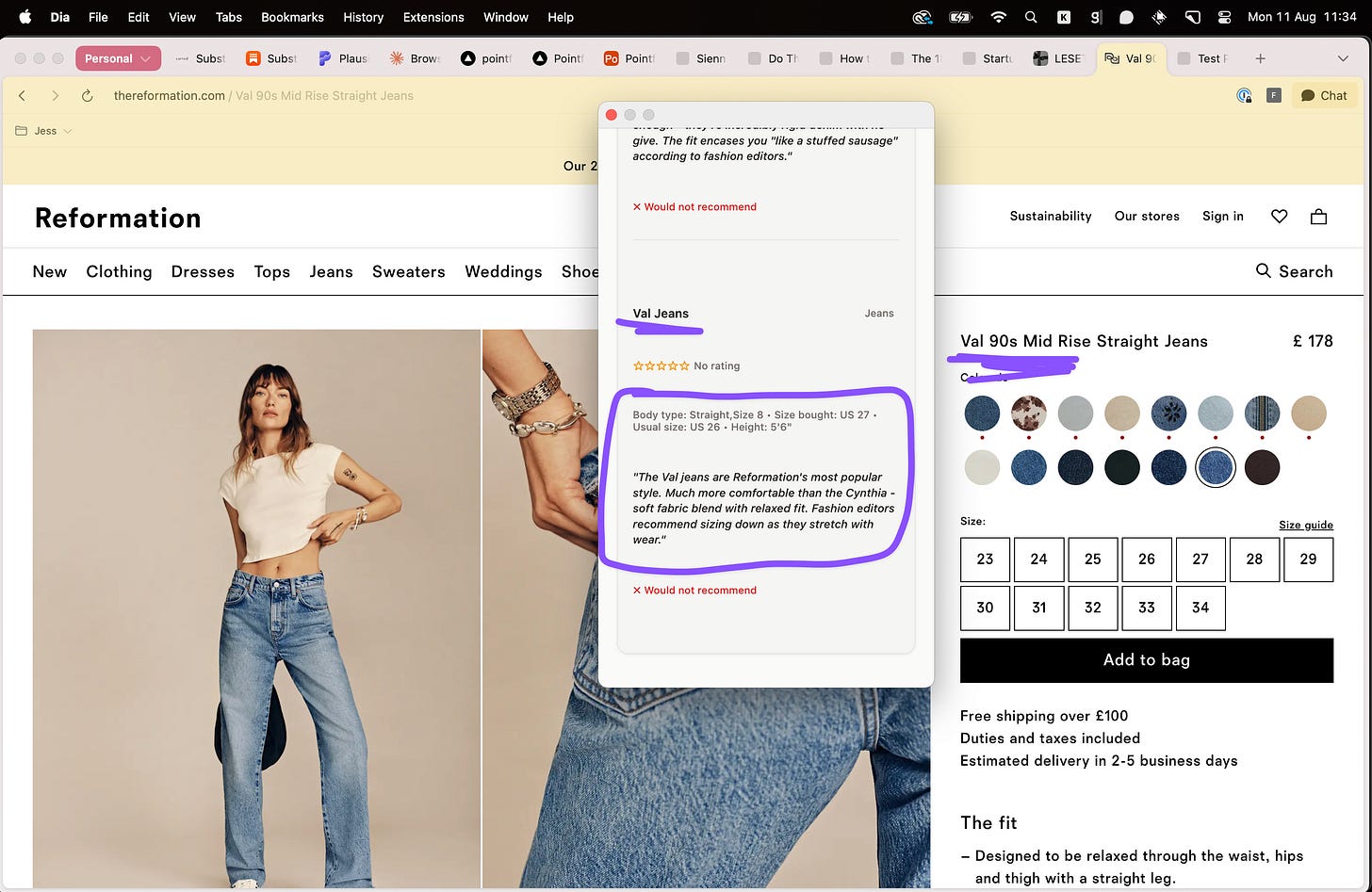
Task: Click the address bar URL field
Action: [x=264, y=95]
